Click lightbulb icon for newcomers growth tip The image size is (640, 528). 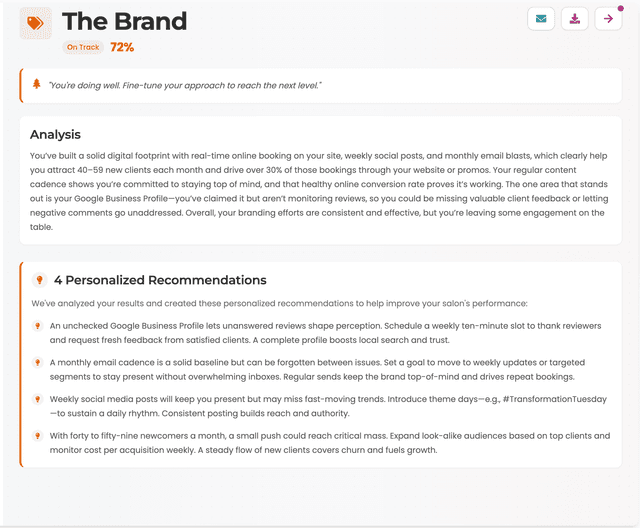[37, 436]
